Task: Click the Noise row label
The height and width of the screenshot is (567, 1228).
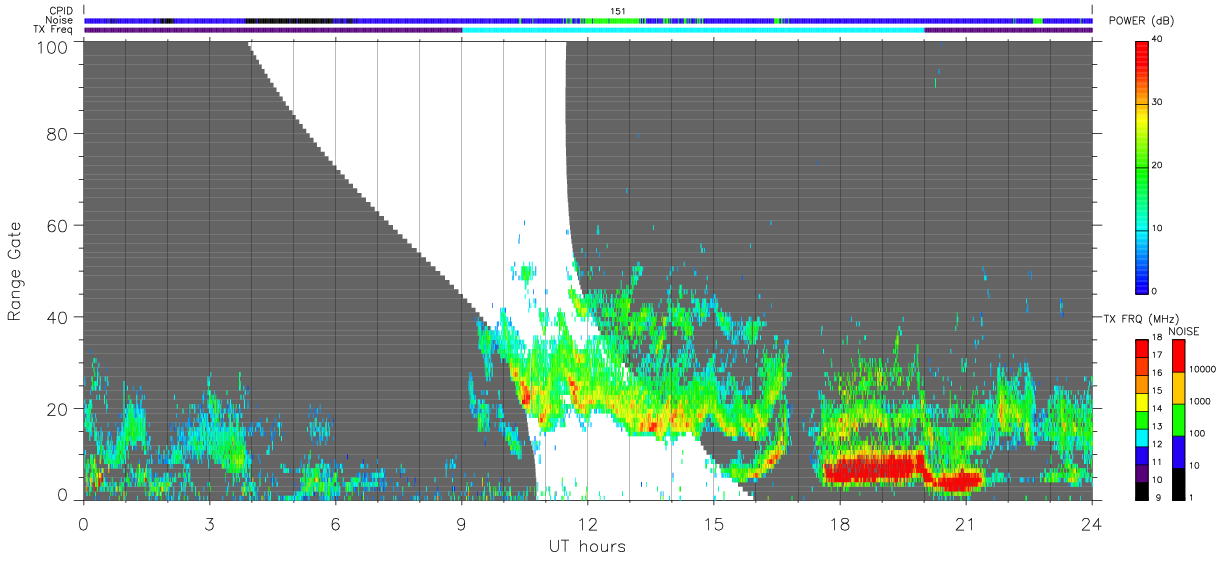Action: pyautogui.click(x=61, y=20)
